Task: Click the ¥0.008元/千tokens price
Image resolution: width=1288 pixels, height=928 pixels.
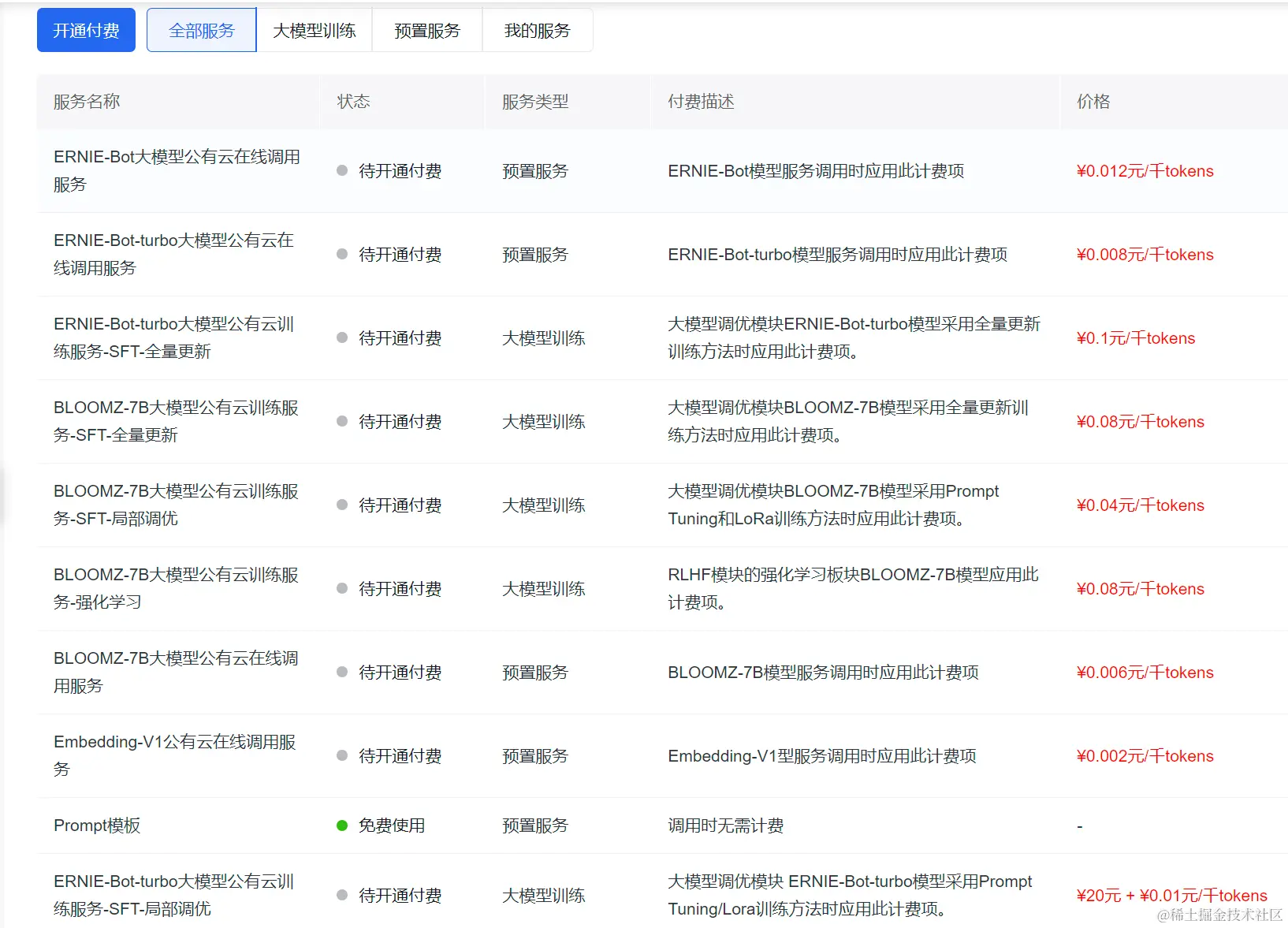Action: pyautogui.click(x=1145, y=255)
